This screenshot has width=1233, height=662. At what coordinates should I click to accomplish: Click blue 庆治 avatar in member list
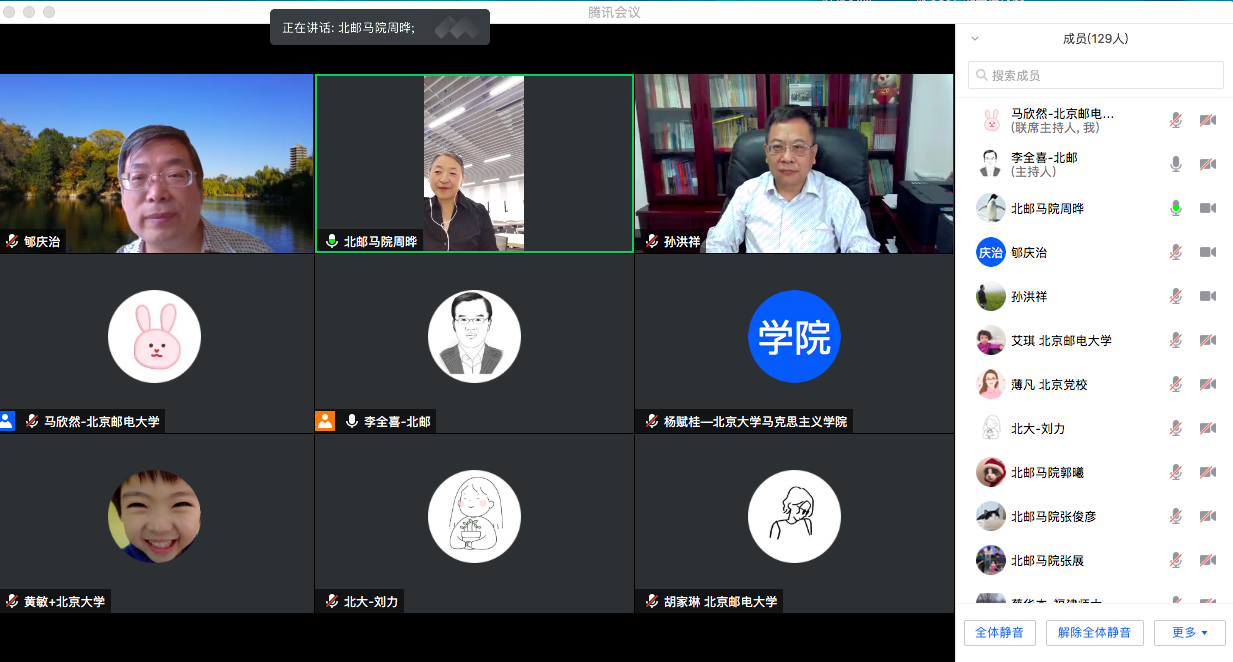point(991,252)
